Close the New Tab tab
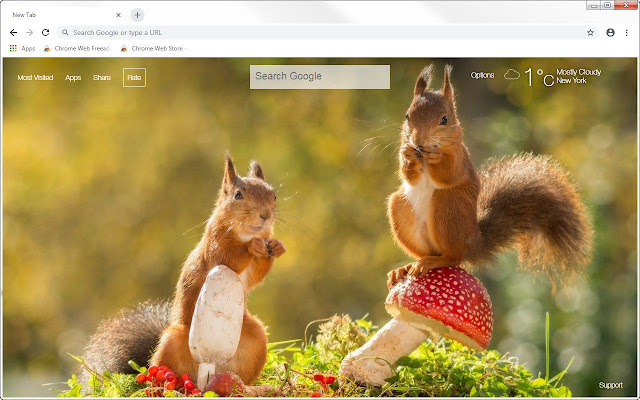Viewport: 640px width, 400px height. [x=118, y=15]
